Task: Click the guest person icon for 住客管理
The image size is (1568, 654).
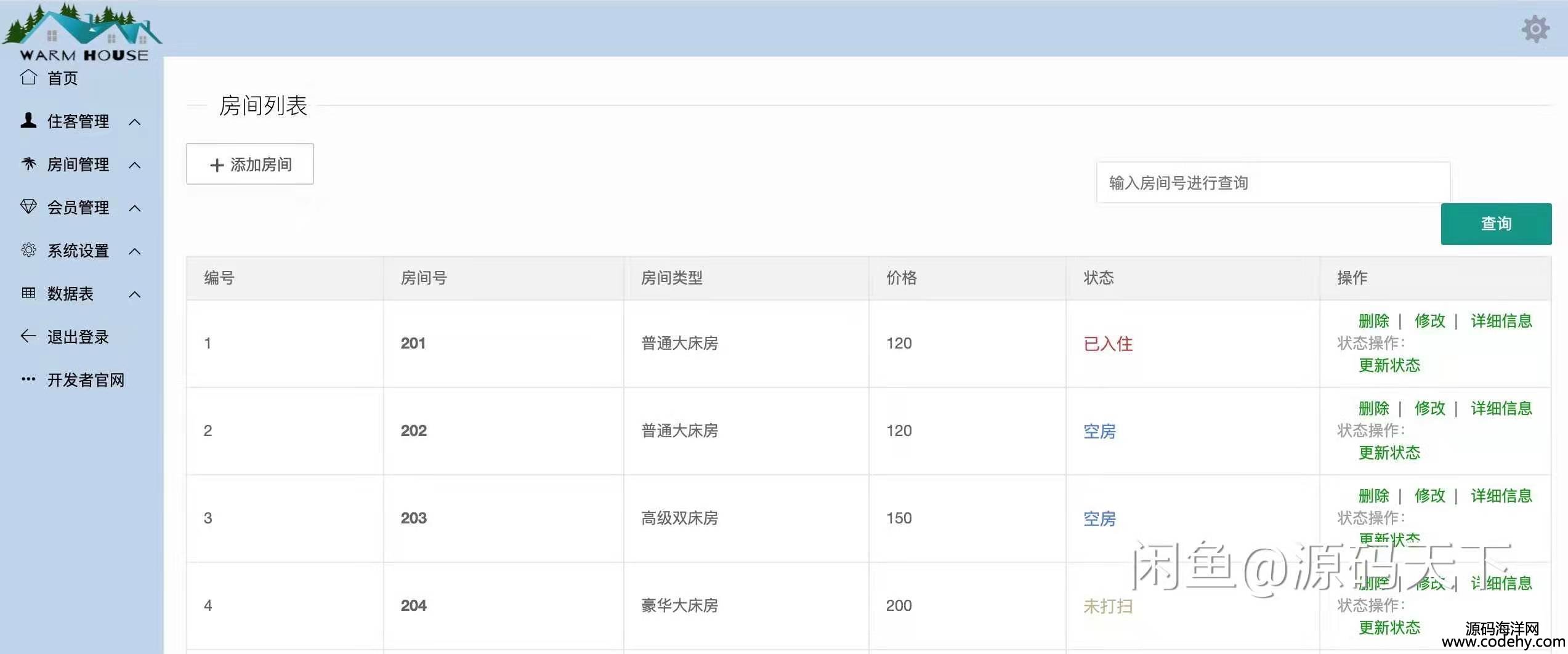Action: point(28,121)
